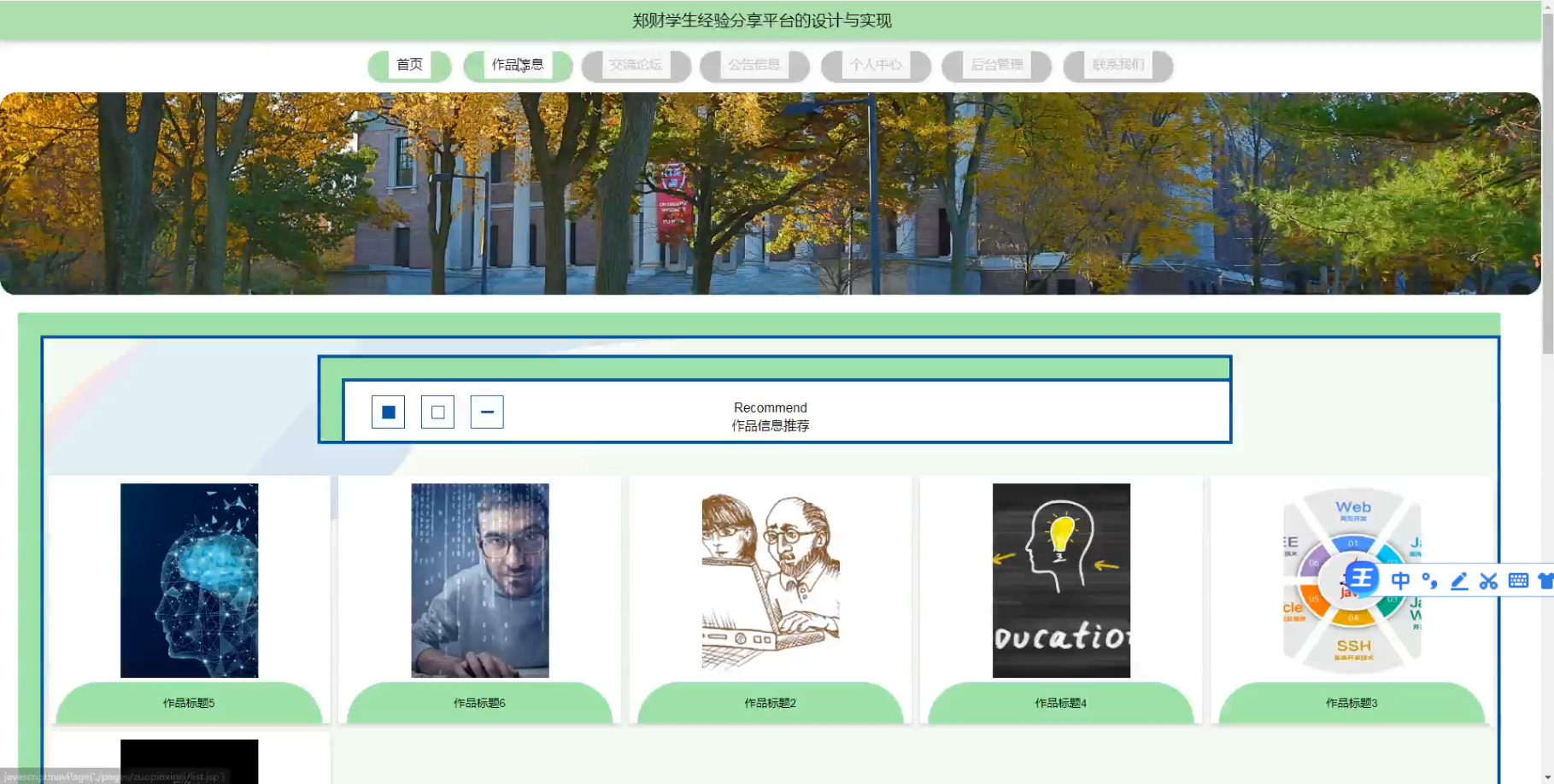Click the Recommend heading text
This screenshot has width=1554, height=784.
click(771, 407)
